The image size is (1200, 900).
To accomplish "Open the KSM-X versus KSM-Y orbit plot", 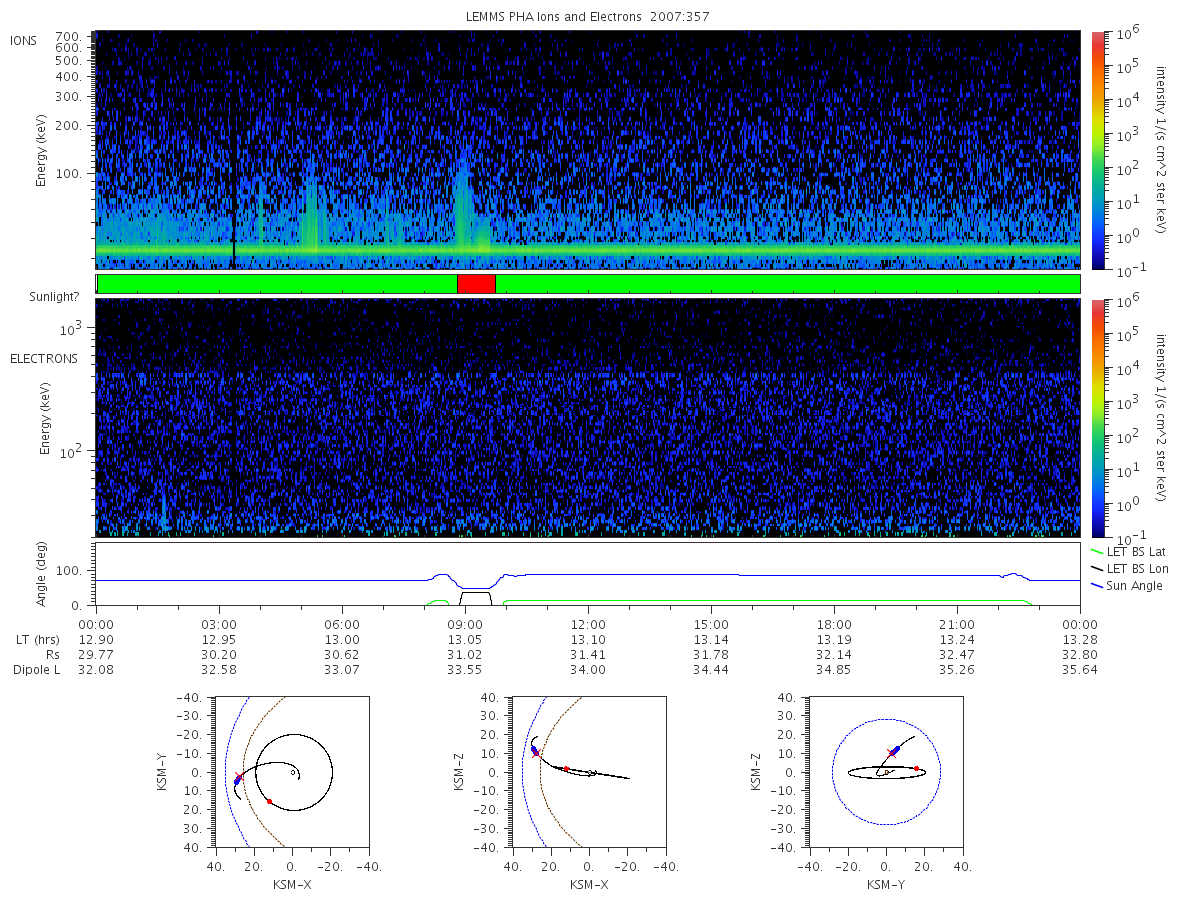I will [291, 772].
